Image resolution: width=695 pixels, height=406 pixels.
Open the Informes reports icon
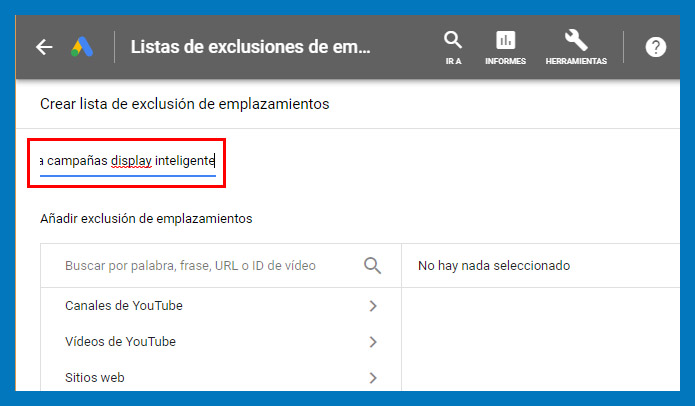point(505,48)
